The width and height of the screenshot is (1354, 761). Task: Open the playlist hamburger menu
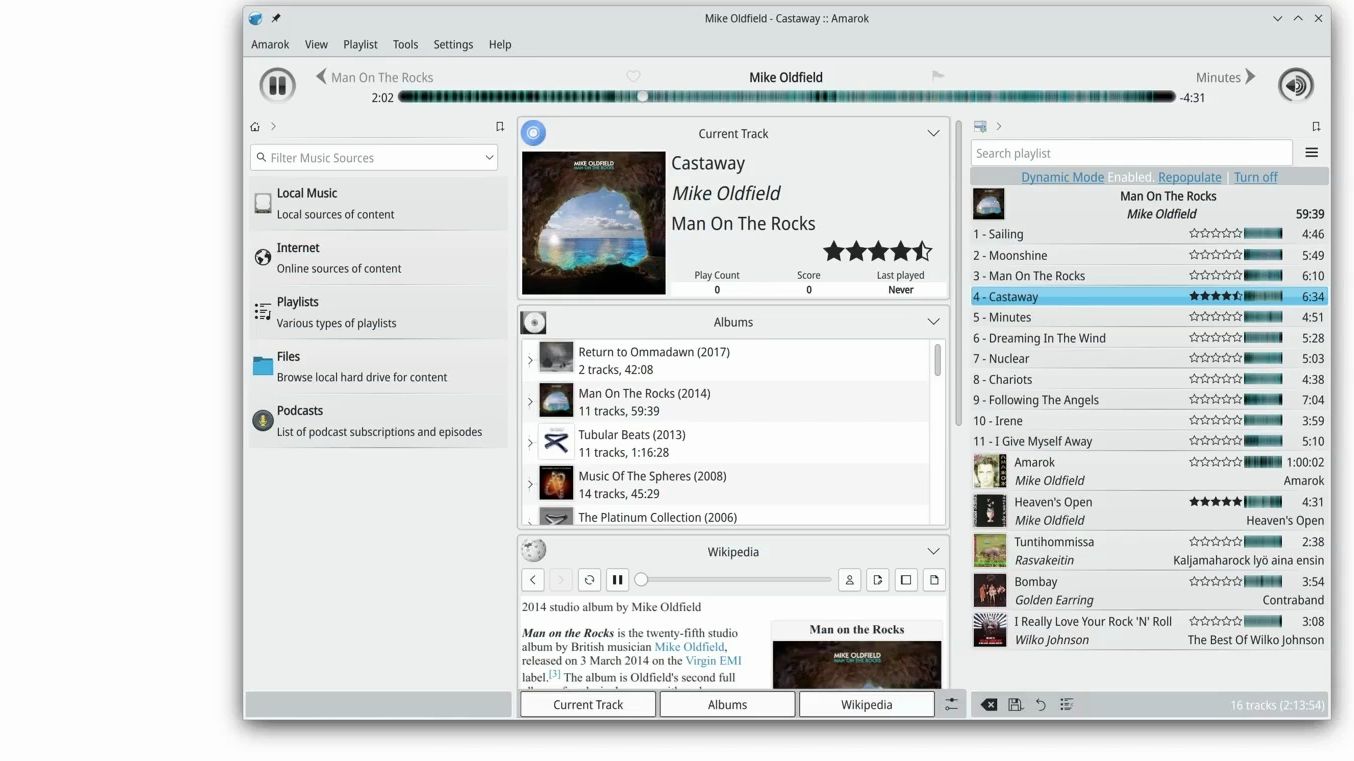(1312, 153)
